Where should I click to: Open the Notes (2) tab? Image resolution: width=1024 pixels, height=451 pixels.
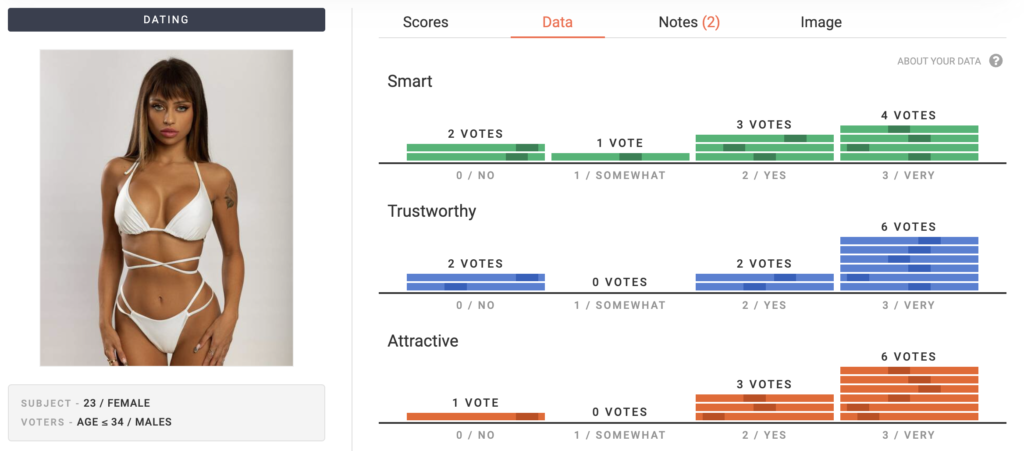click(689, 22)
